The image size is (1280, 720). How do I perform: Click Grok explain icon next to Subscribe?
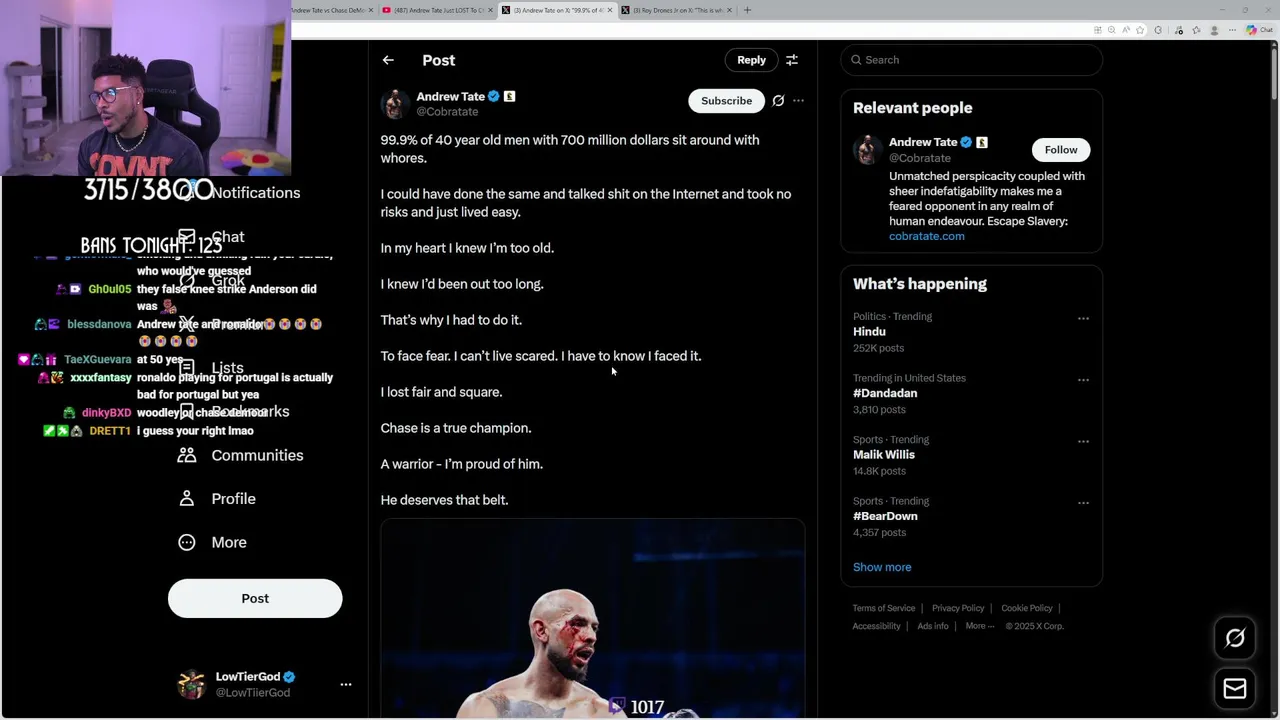coord(778,101)
